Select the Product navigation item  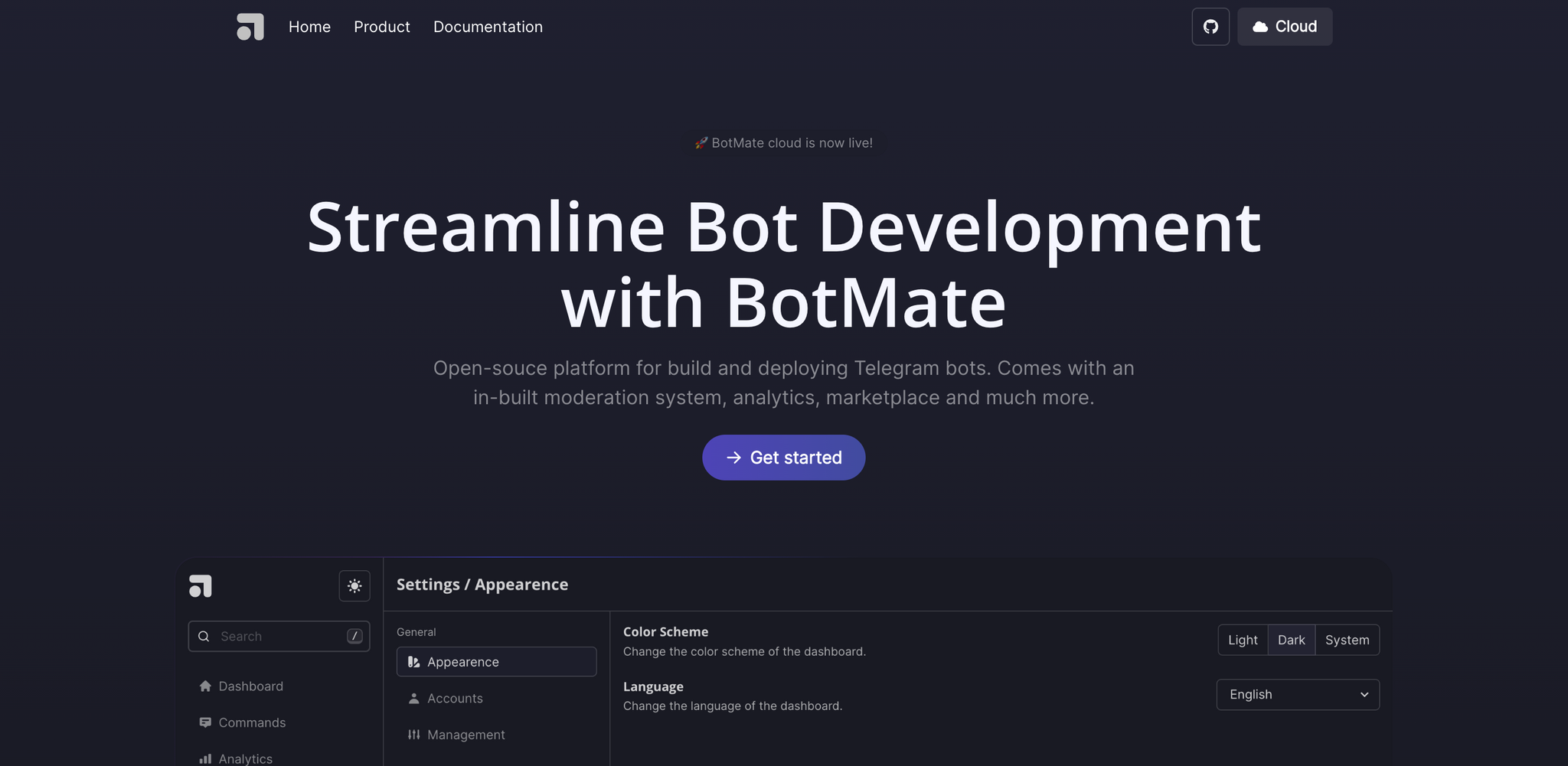(382, 26)
